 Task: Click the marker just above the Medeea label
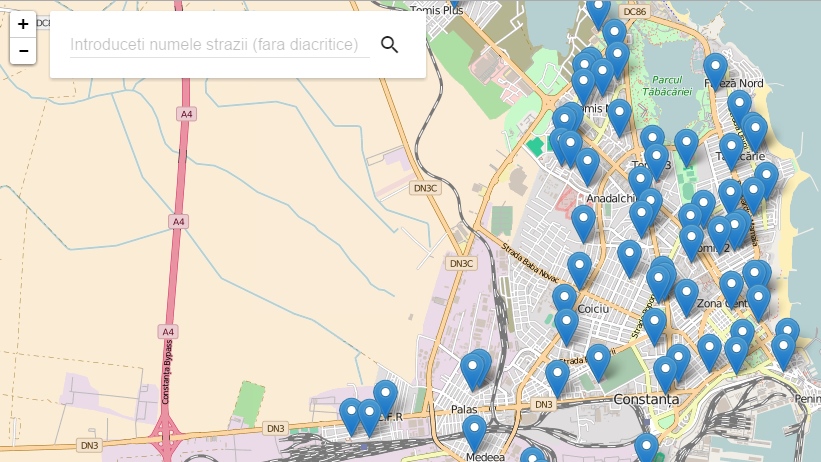click(x=474, y=432)
